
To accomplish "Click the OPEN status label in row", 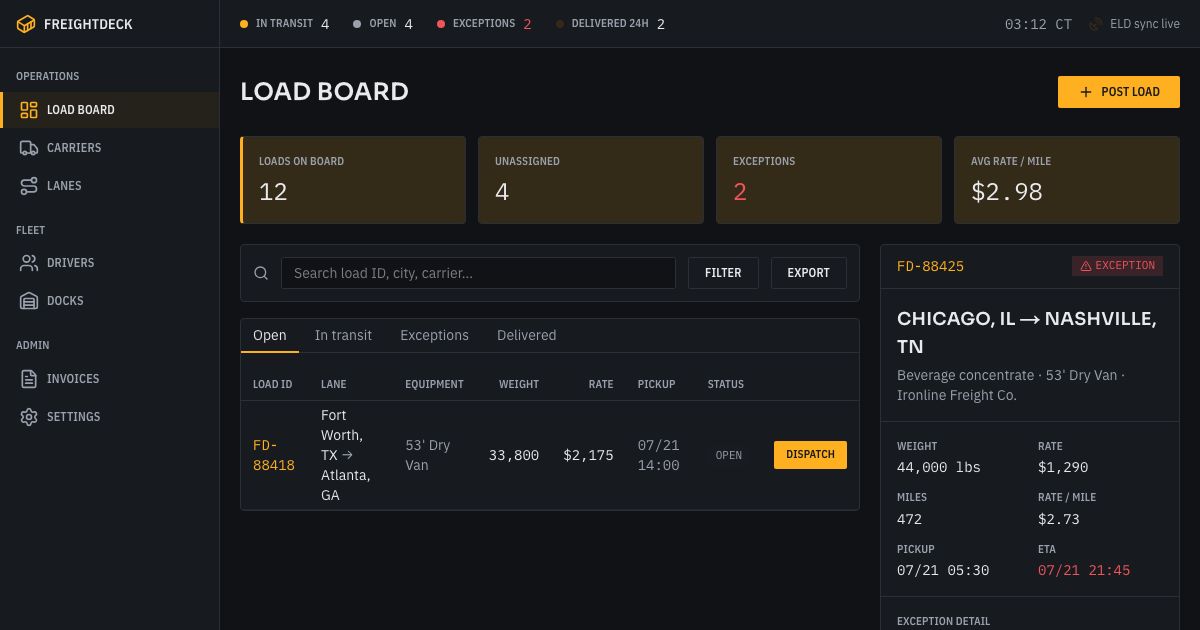I will click(x=729, y=455).
